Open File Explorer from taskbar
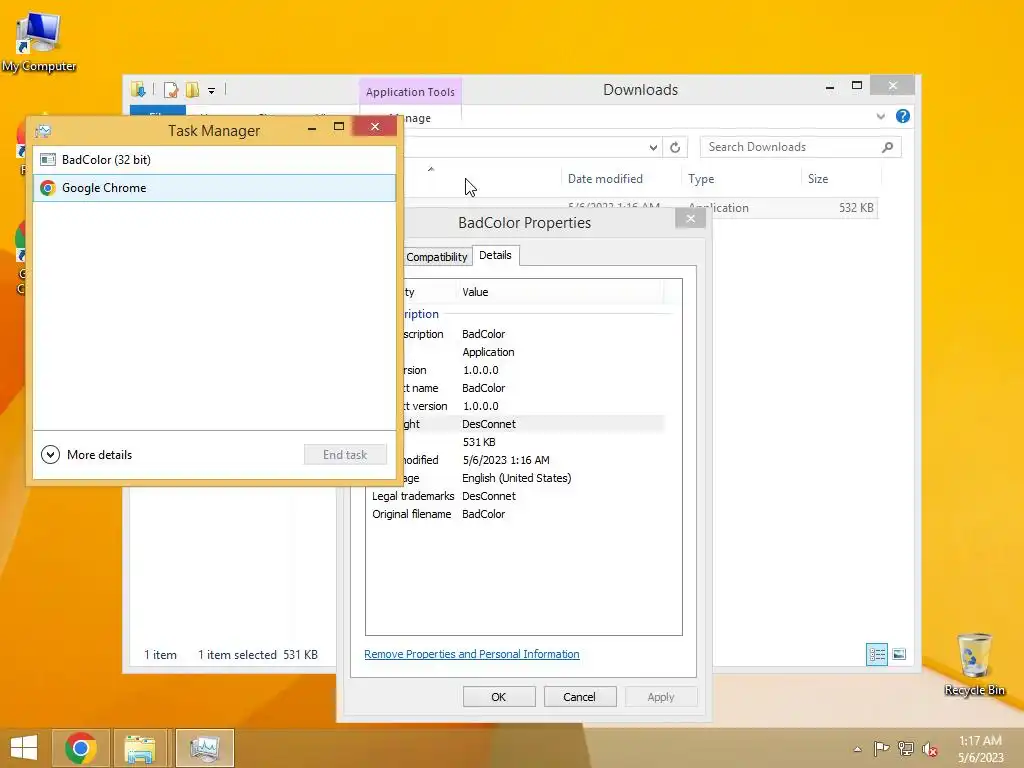Image resolution: width=1024 pixels, height=768 pixels. point(140,748)
